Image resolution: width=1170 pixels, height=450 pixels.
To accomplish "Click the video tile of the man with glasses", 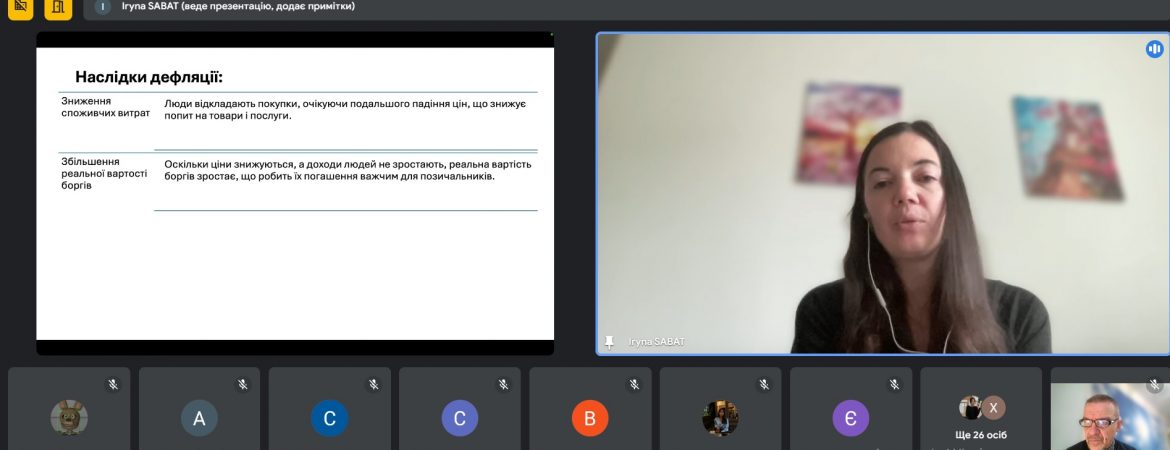I will tap(1110, 408).
